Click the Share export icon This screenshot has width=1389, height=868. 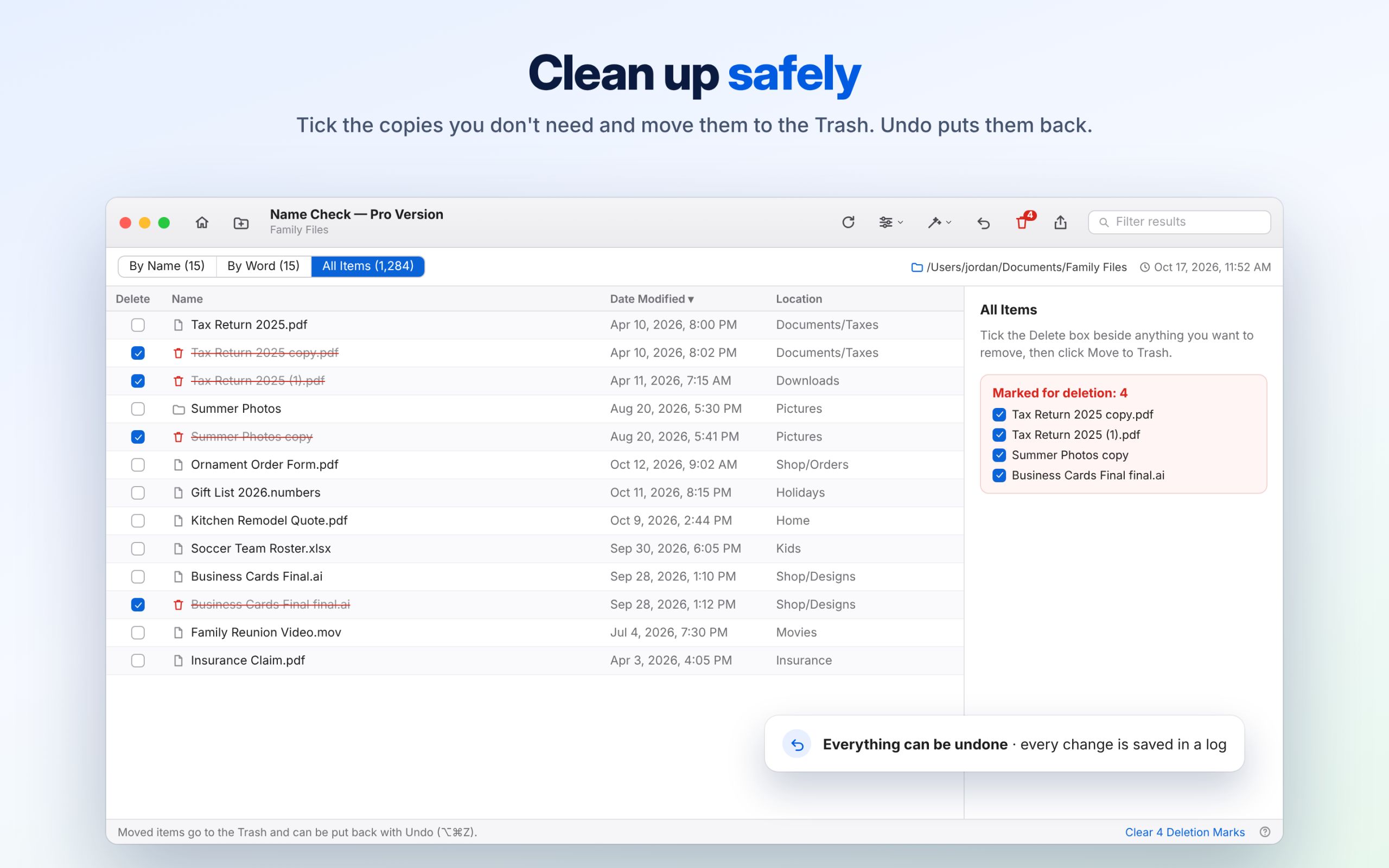pos(1060,222)
